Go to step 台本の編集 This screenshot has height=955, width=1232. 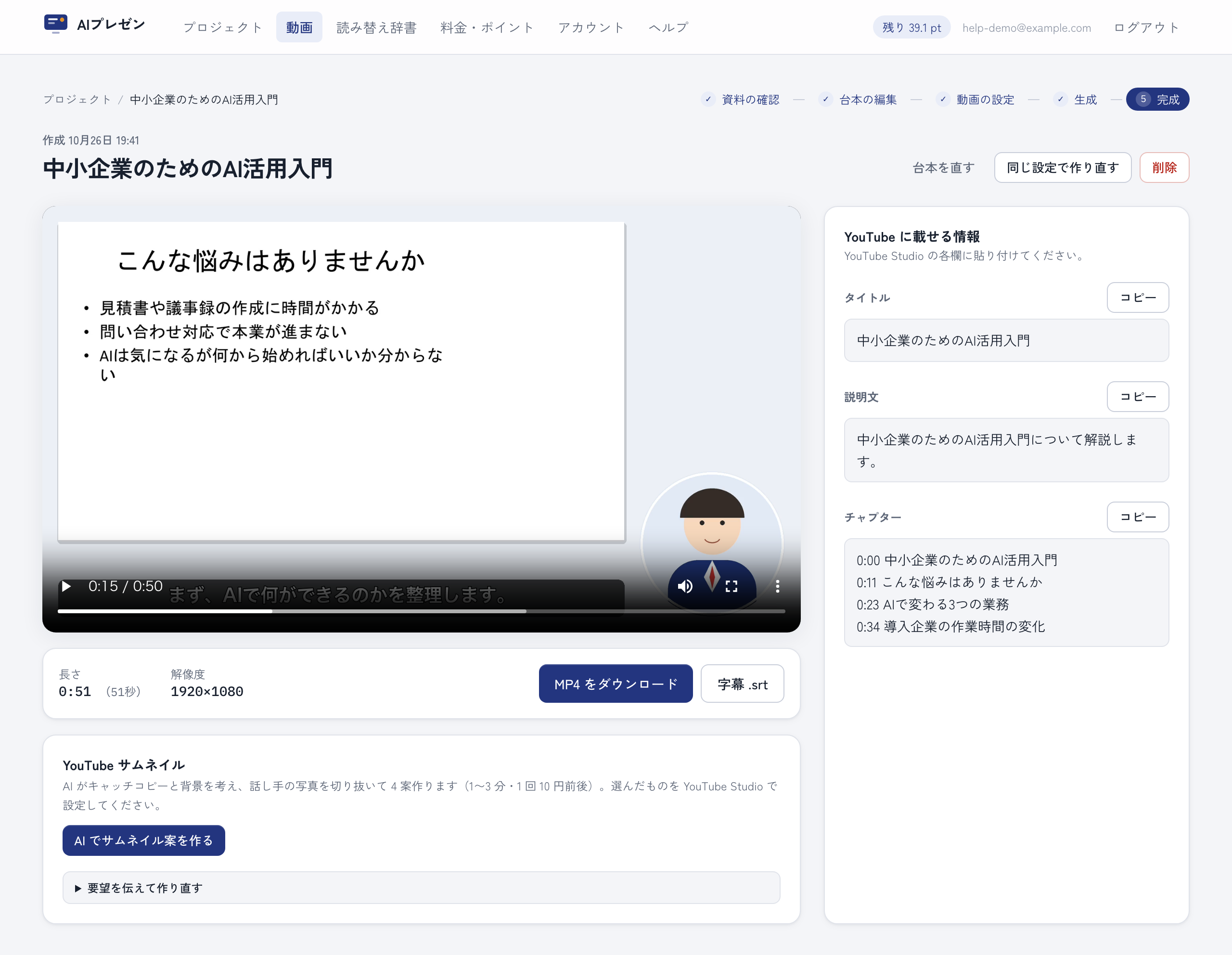pos(859,99)
